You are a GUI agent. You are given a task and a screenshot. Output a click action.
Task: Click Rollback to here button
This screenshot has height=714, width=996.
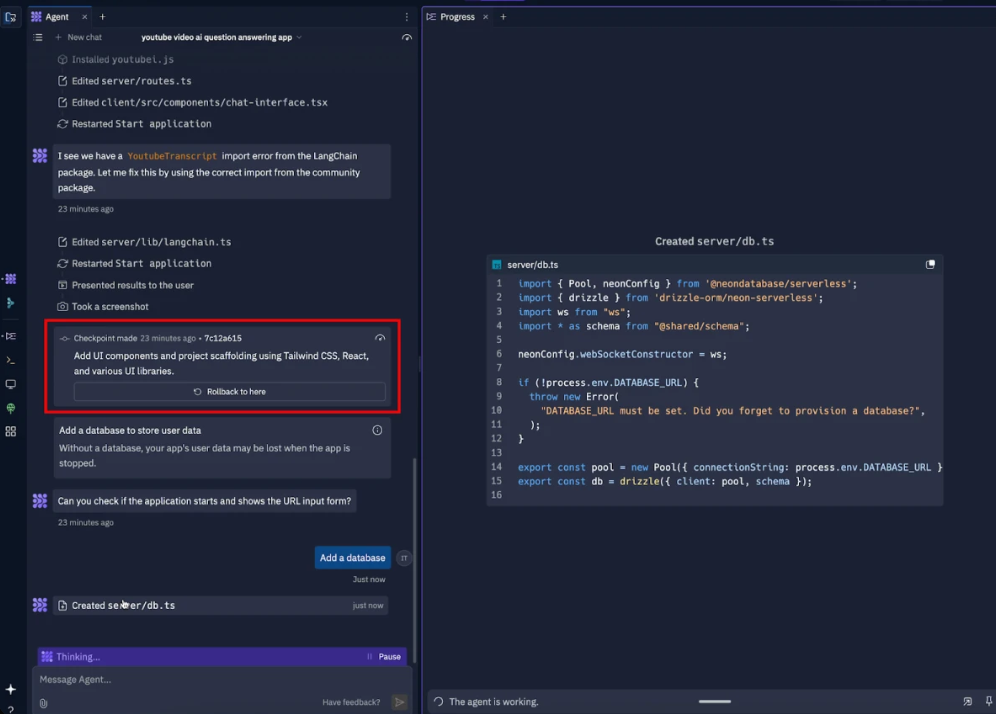tap(229, 391)
